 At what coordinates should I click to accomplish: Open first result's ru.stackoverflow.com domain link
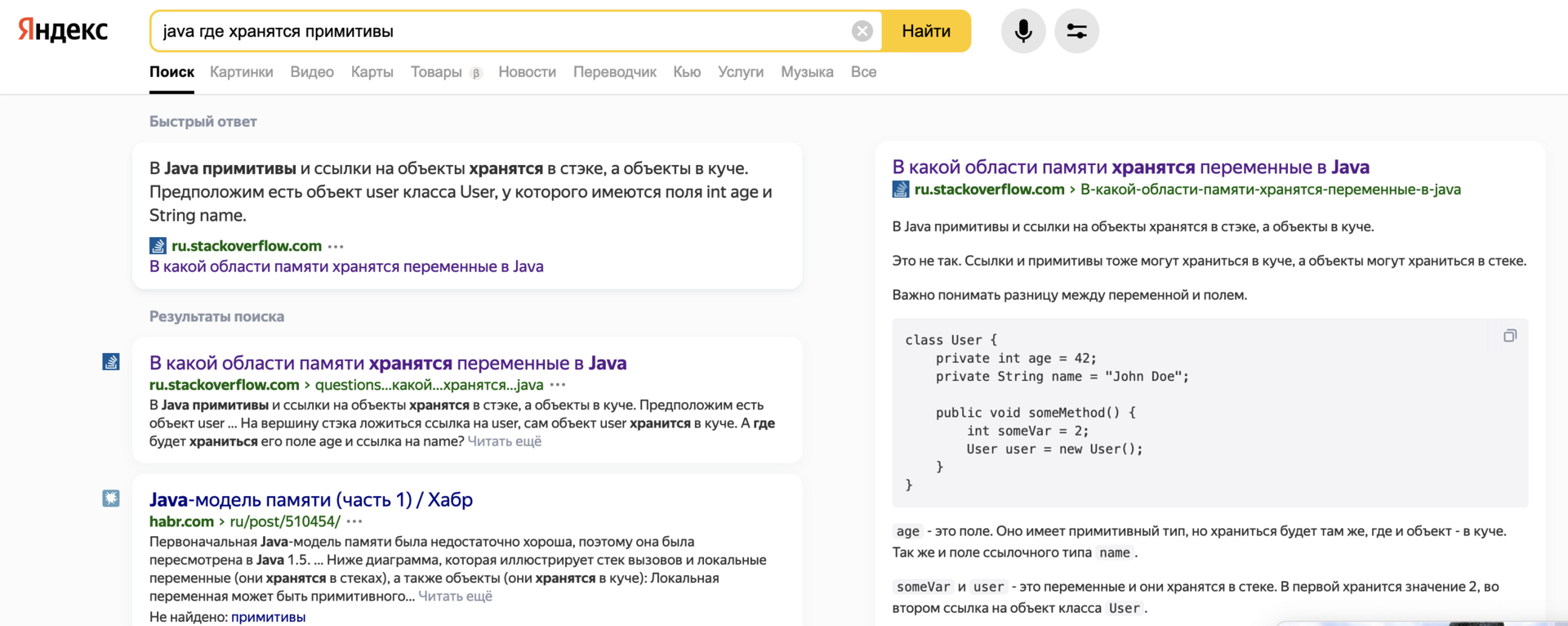pos(224,385)
